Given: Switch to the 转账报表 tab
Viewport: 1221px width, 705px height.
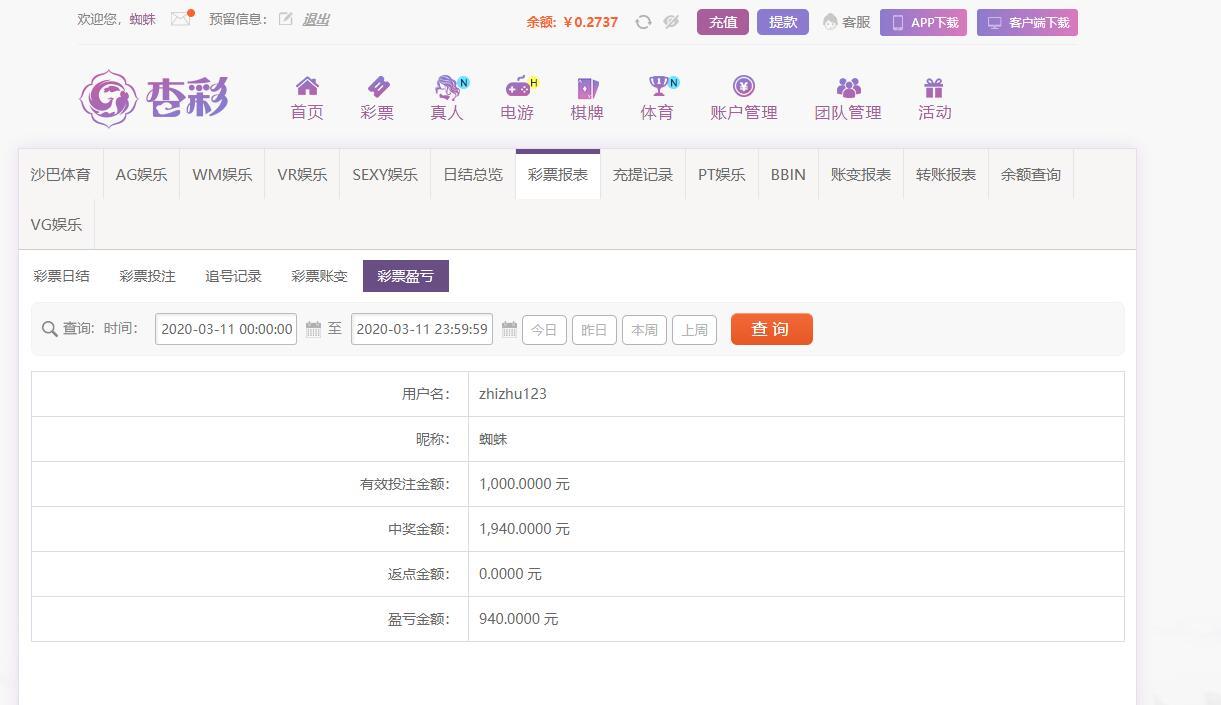Looking at the screenshot, I should point(946,174).
